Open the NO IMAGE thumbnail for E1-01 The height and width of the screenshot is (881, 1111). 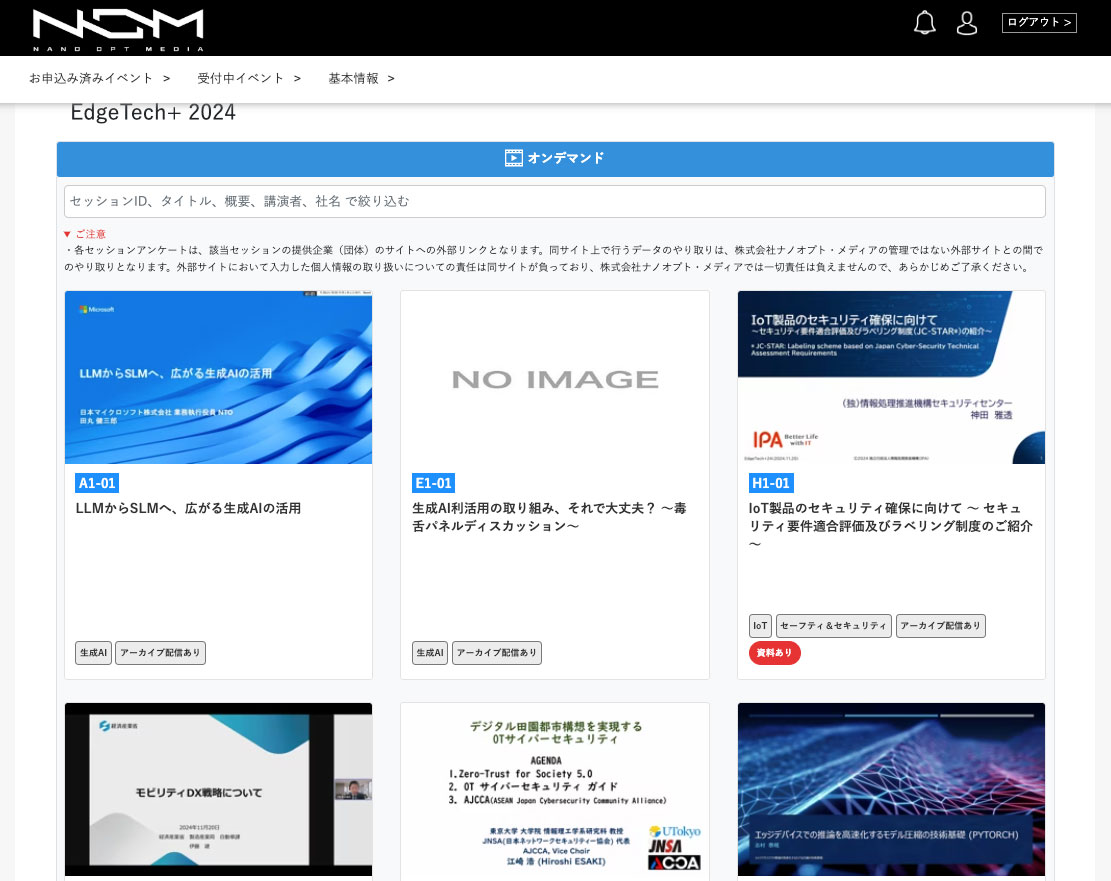tap(555, 377)
